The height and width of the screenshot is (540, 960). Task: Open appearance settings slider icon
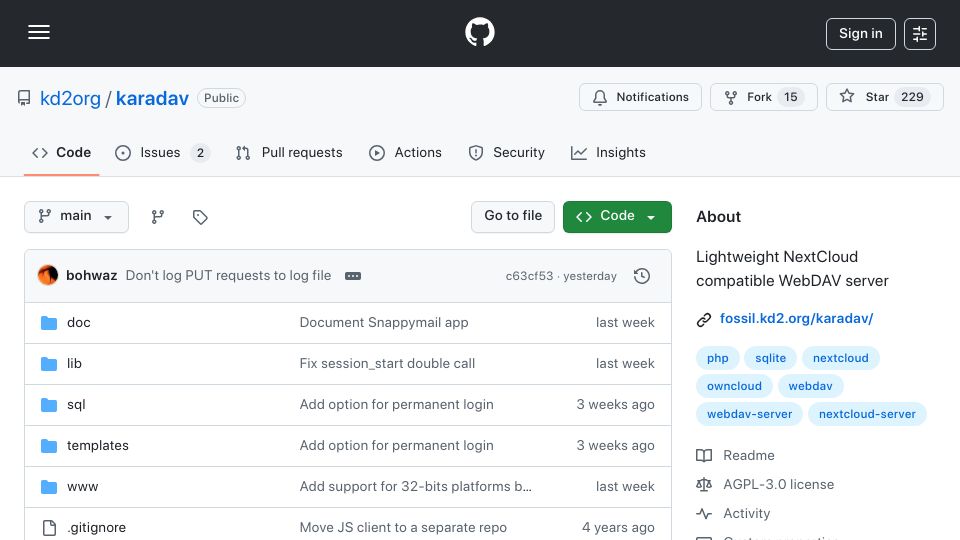(x=920, y=34)
